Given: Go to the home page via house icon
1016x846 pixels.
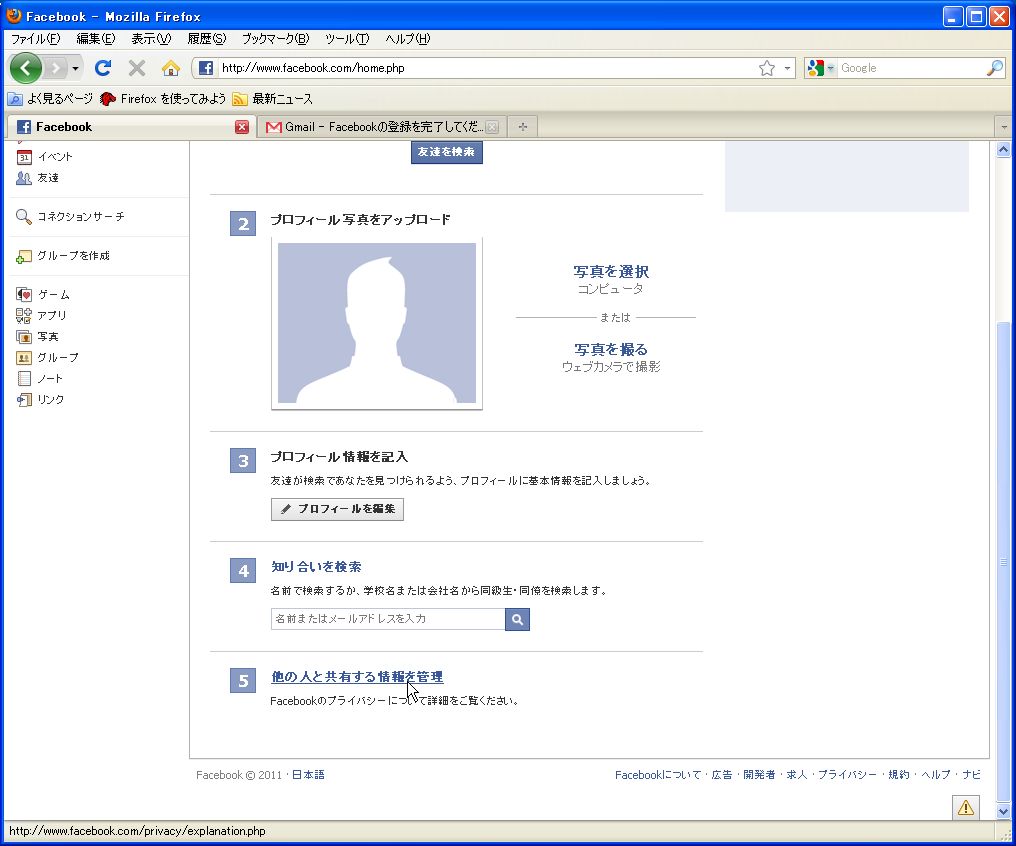Looking at the screenshot, I should pos(170,67).
